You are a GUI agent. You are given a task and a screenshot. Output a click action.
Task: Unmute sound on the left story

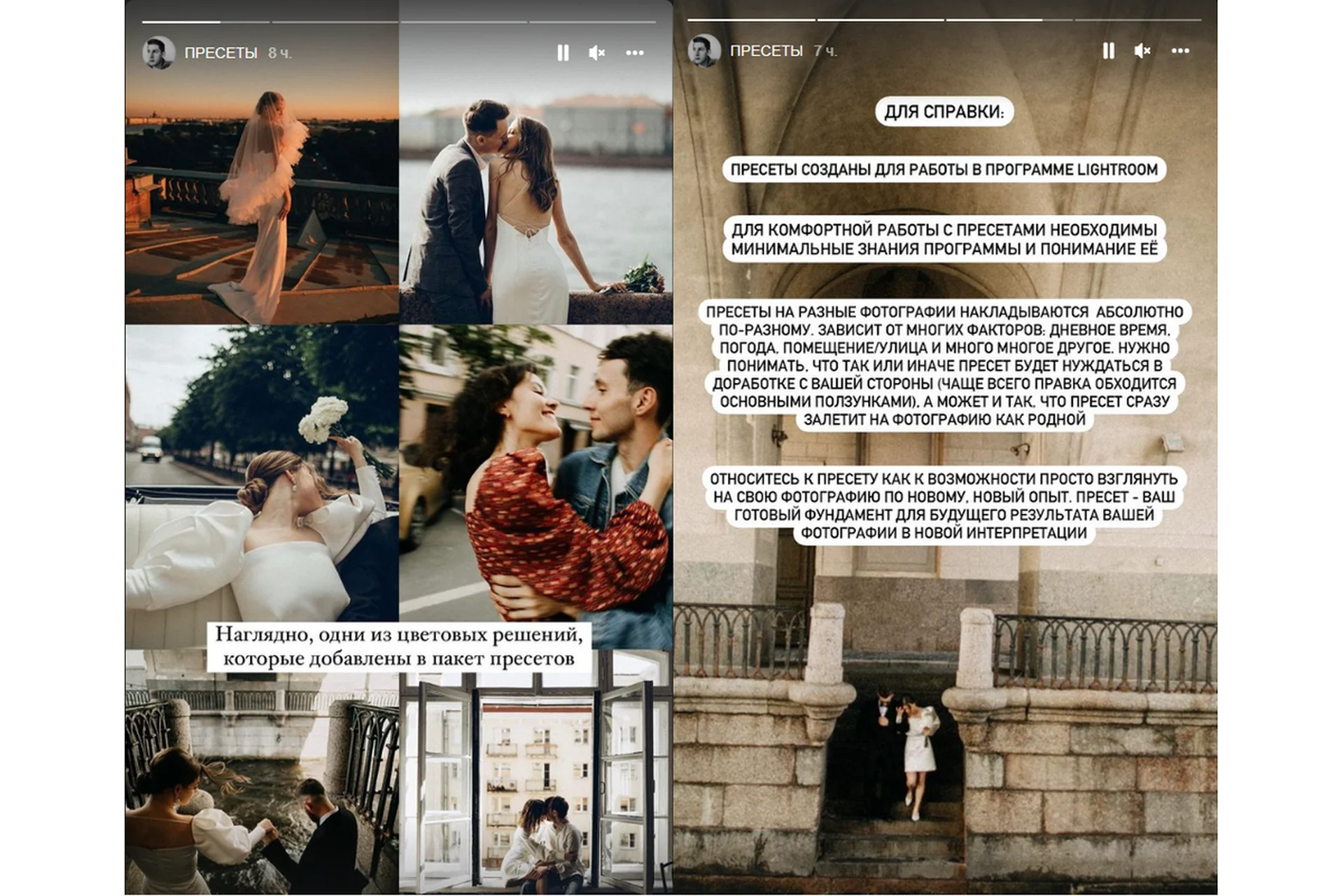[596, 52]
